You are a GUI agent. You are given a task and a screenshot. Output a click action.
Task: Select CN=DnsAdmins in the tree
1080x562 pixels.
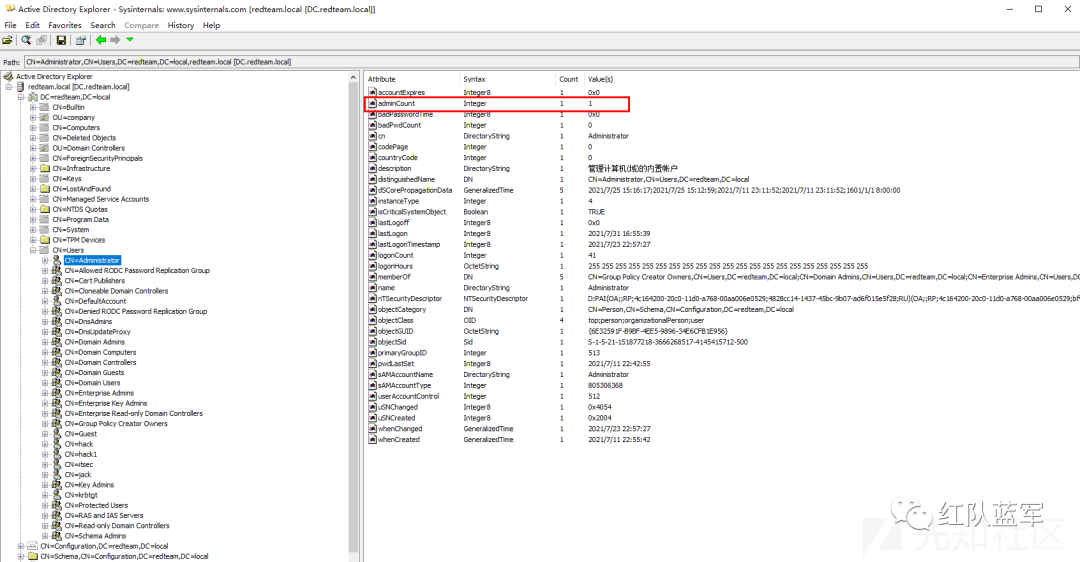(x=88, y=322)
